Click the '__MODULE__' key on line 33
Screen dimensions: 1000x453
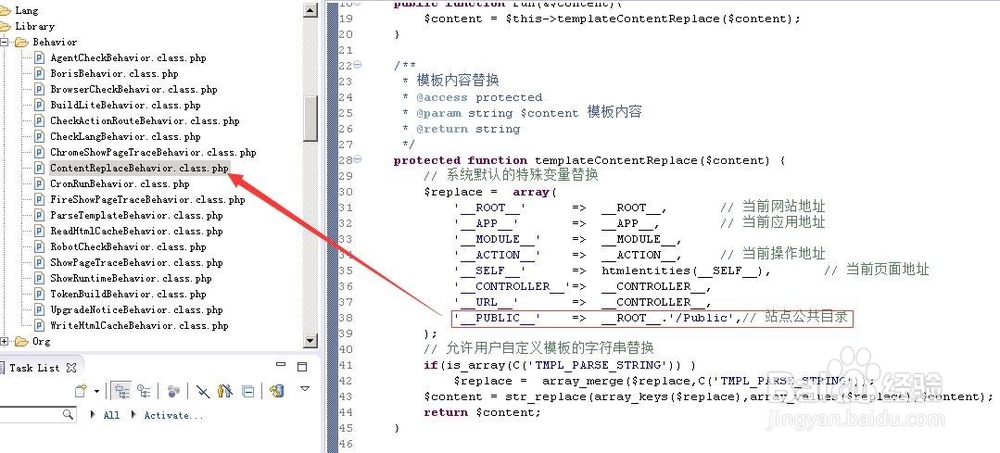pos(497,239)
